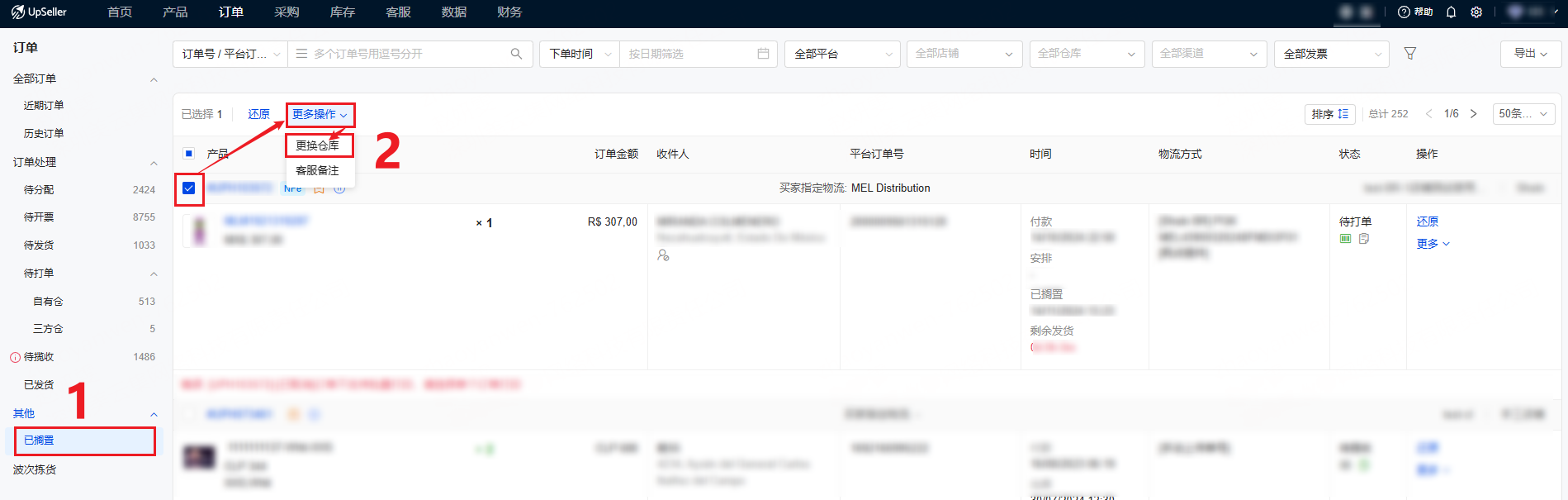Open the 50条 page size dropdown

click(1523, 114)
